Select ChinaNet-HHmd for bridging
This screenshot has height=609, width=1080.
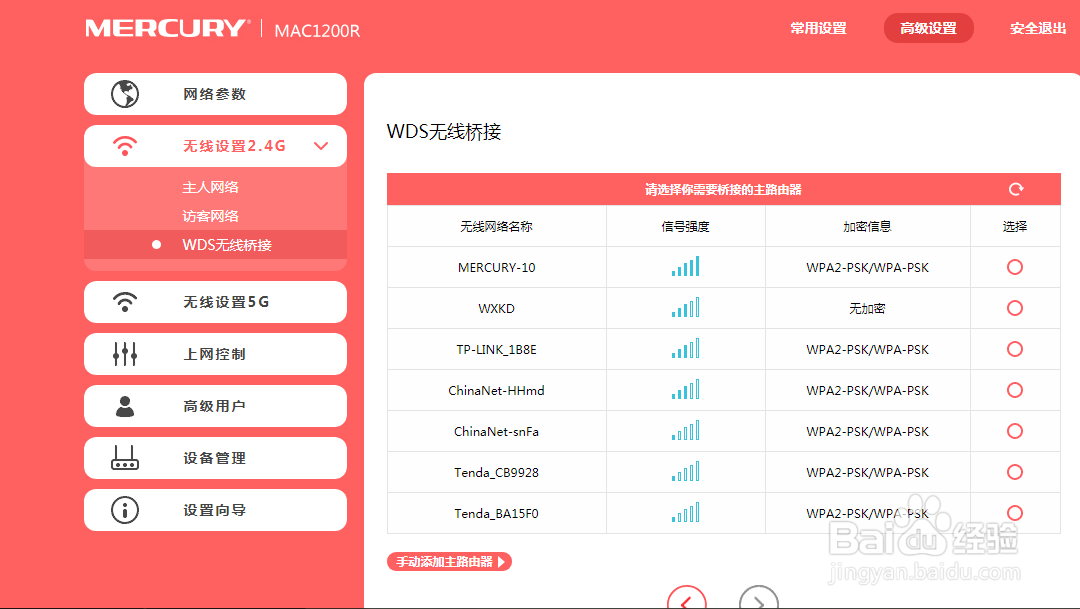pos(1015,390)
